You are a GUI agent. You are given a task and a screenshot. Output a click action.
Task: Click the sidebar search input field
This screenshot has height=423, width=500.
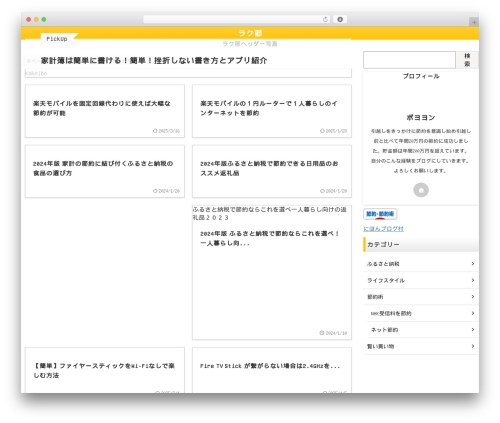click(x=409, y=60)
